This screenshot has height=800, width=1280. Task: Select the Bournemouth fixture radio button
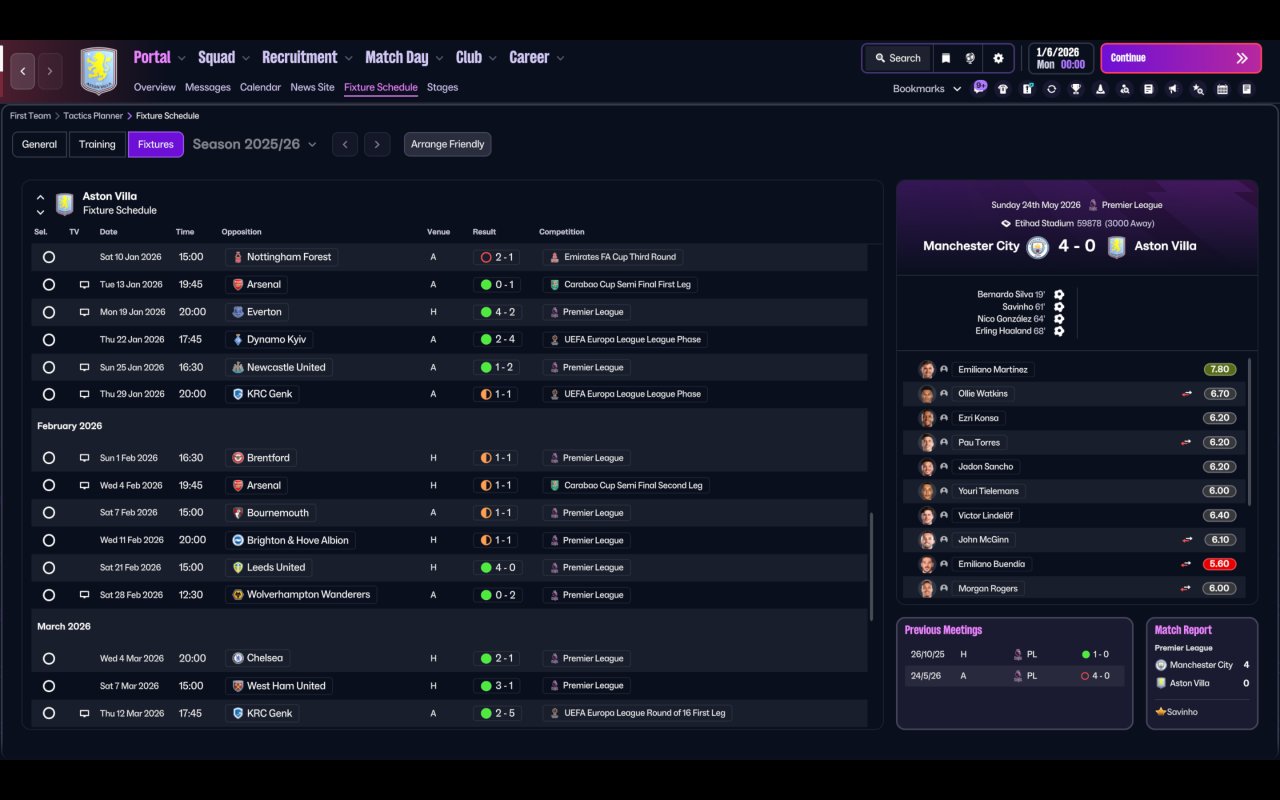[49, 513]
